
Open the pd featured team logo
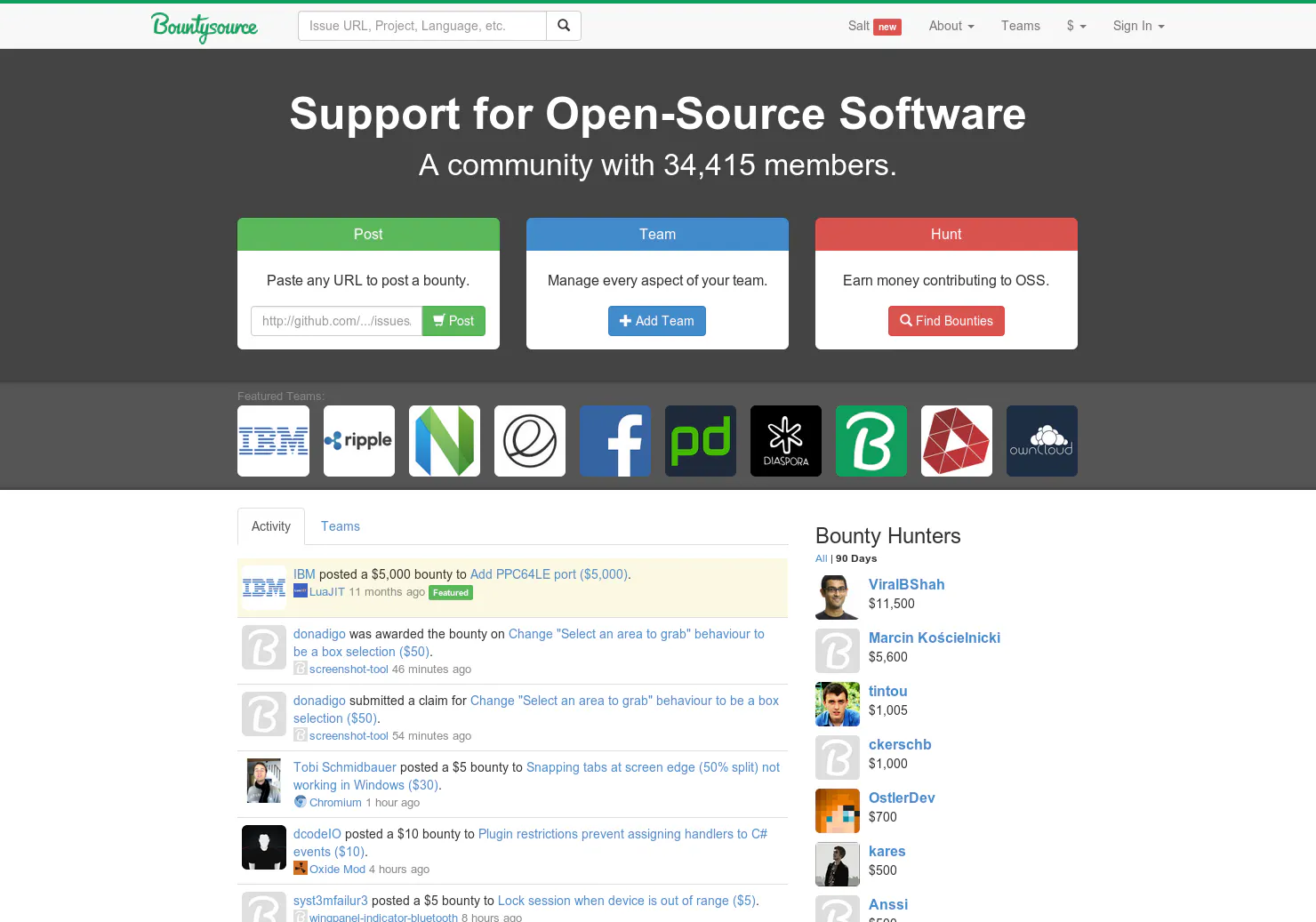click(x=701, y=441)
